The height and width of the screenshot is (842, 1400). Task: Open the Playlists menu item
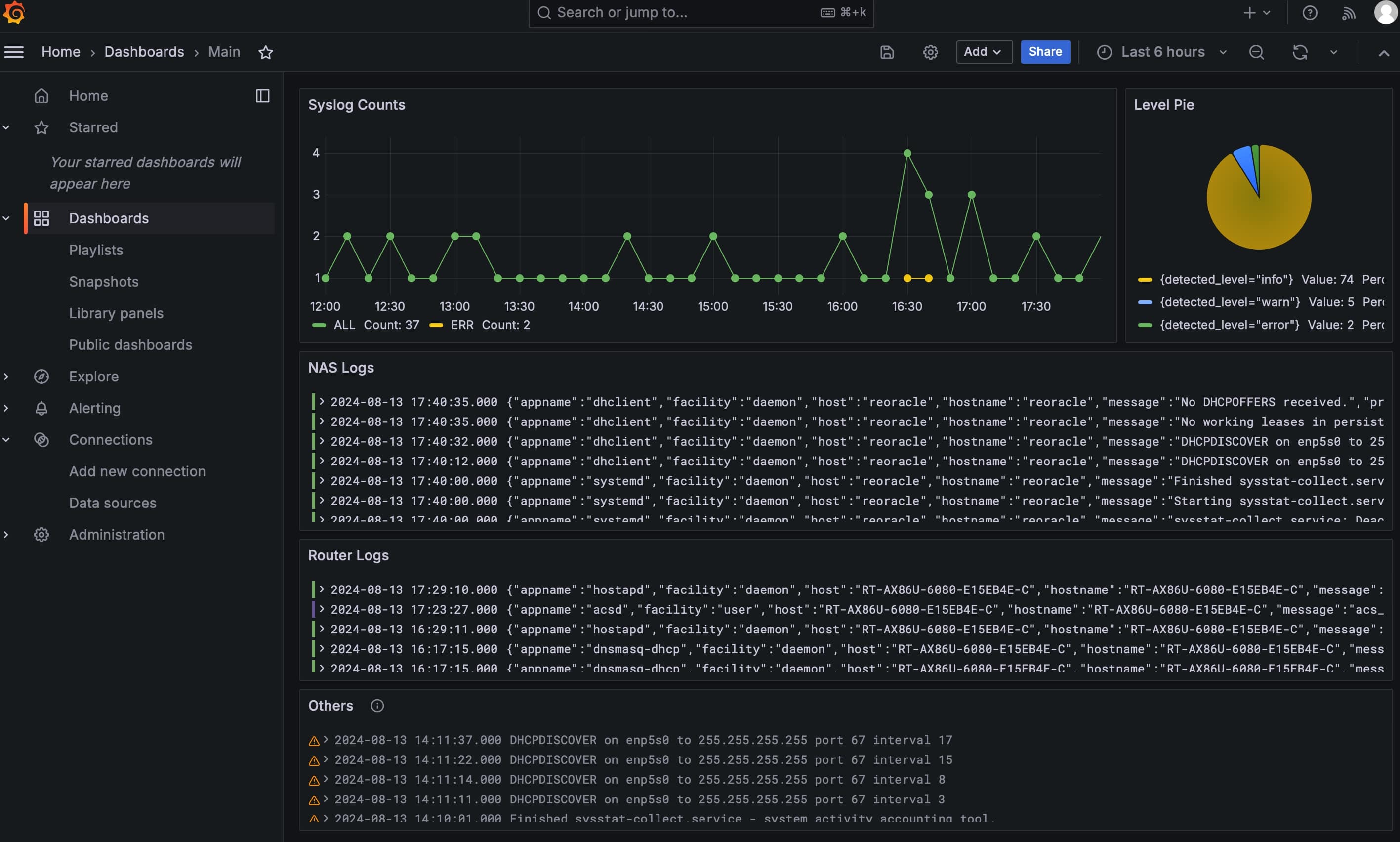(x=96, y=250)
